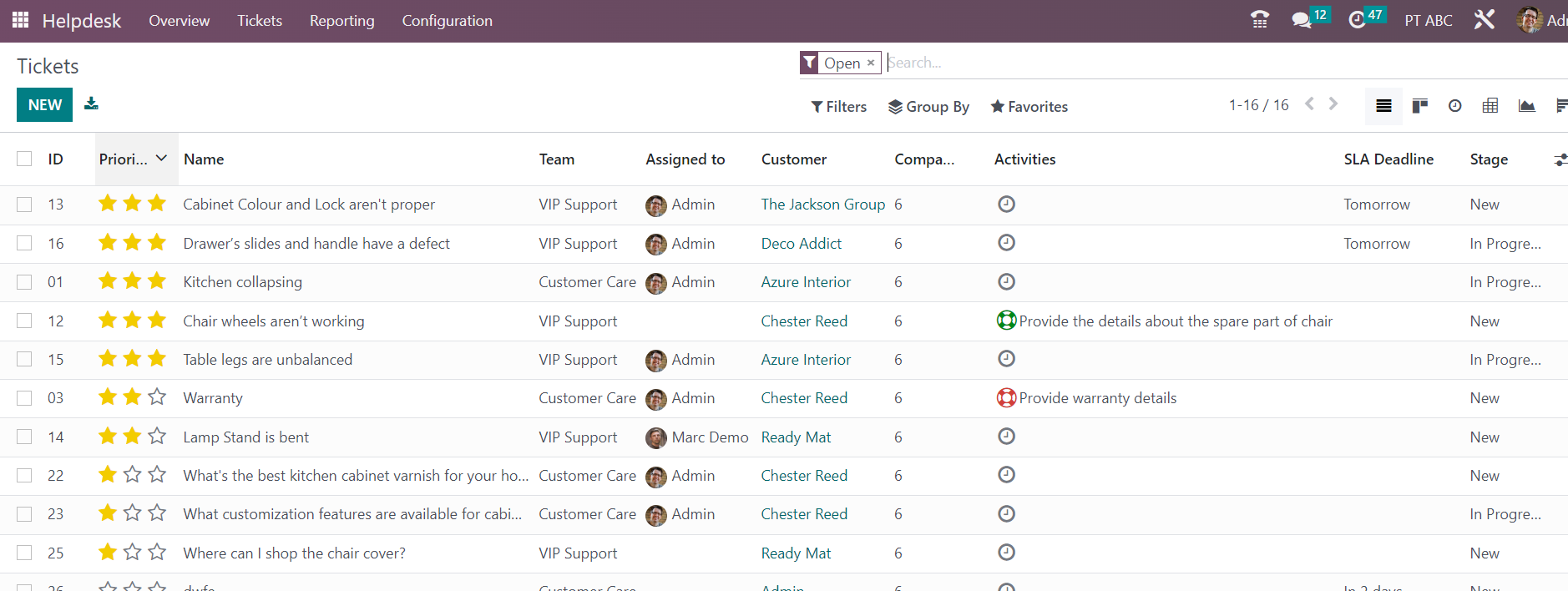Open the Configuration menu
The height and width of the screenshot is (591, 1568).
447,21
